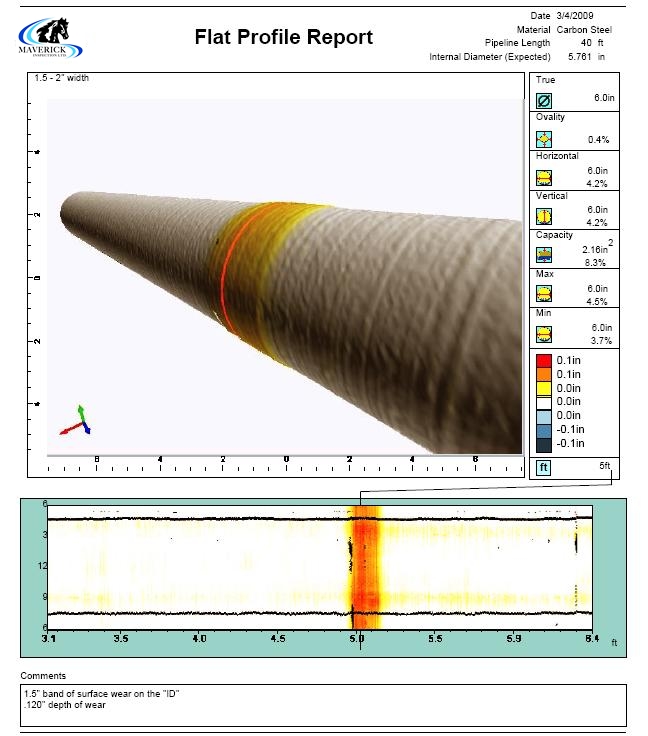Click the Capacity area value 2.16in
This screenshot has height=736, width=648.
[595, 249]
